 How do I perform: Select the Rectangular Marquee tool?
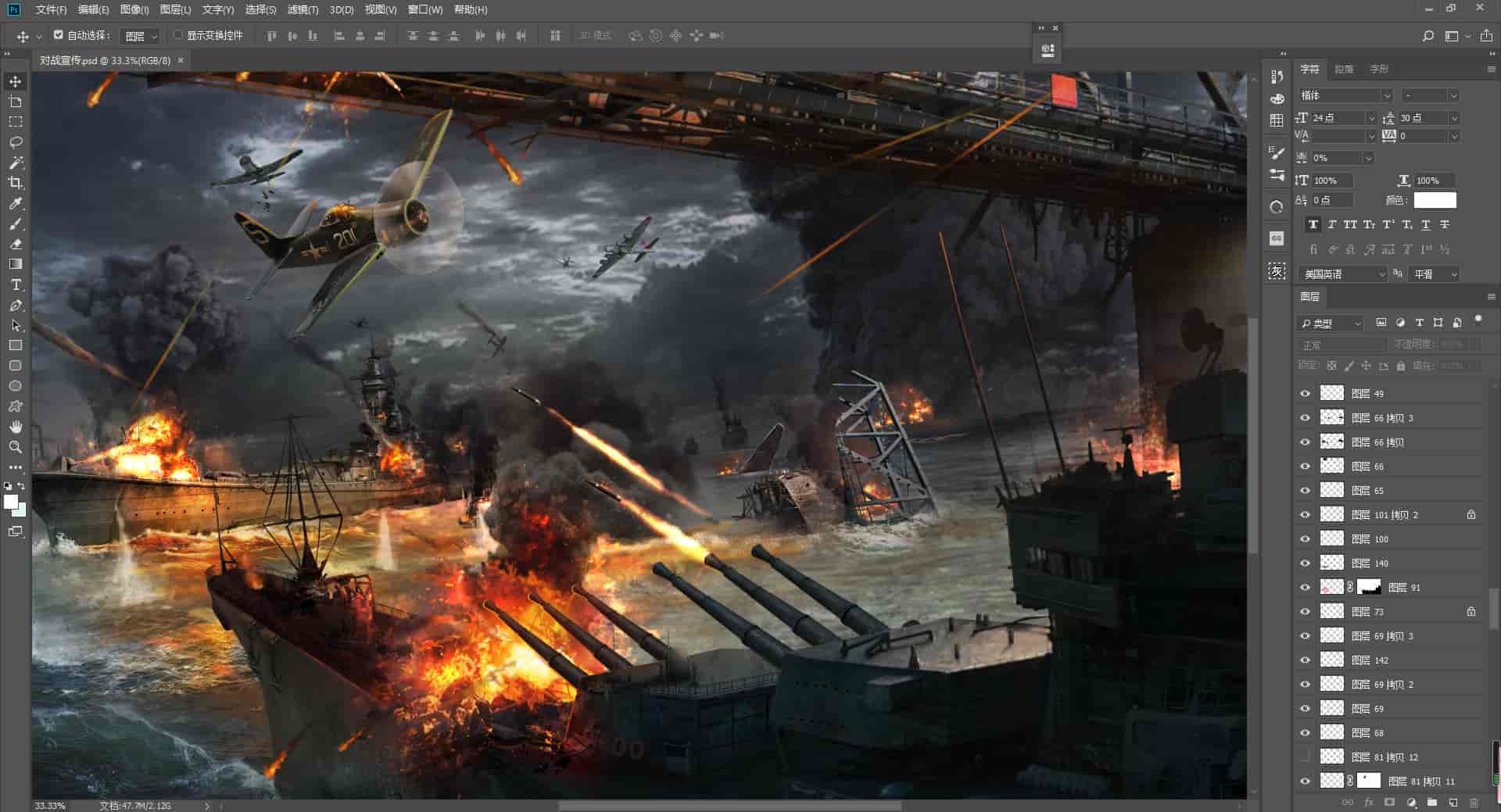(x=15, y=122)
